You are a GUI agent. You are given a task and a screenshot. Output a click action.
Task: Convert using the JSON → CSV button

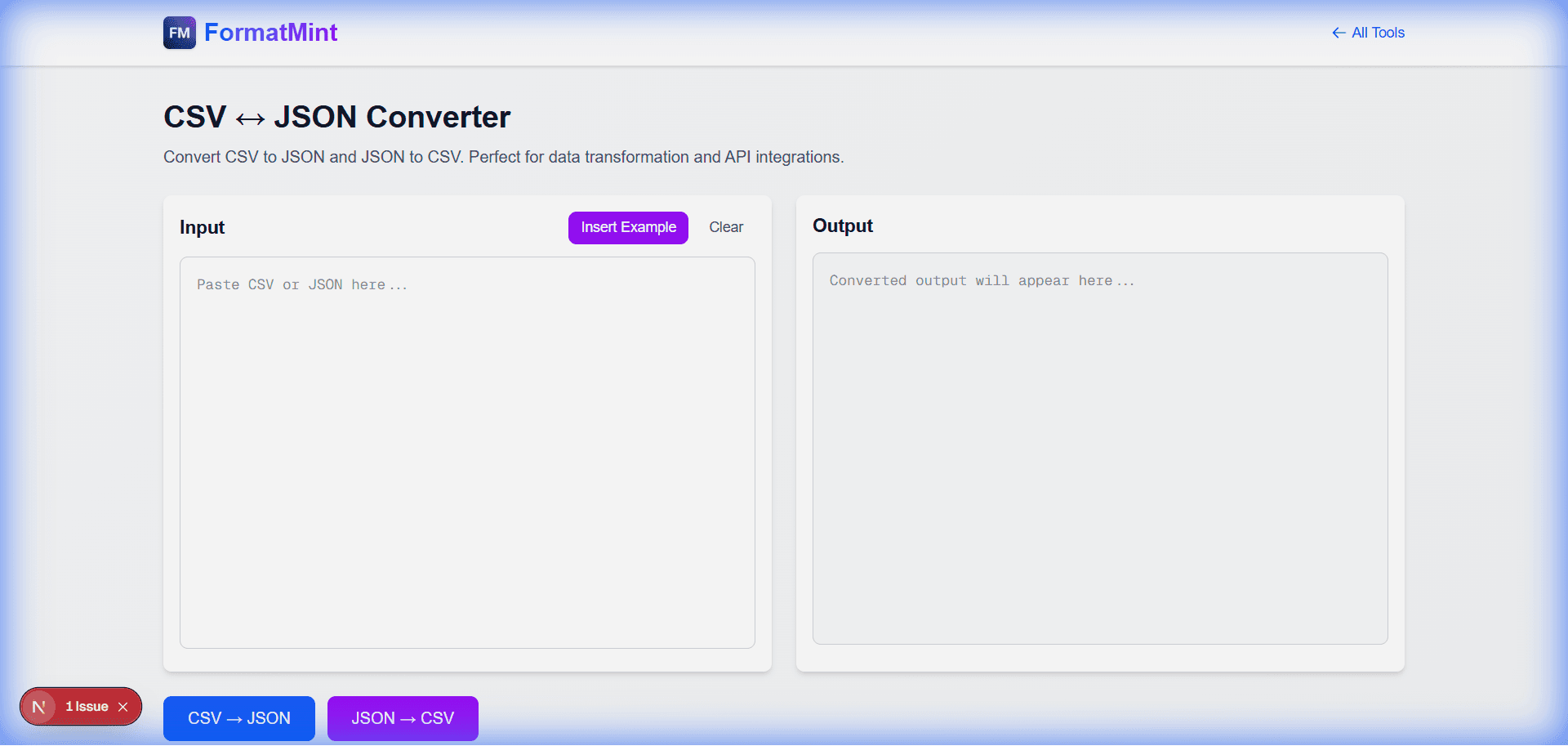pyautogui.click(x=402, y=718)
